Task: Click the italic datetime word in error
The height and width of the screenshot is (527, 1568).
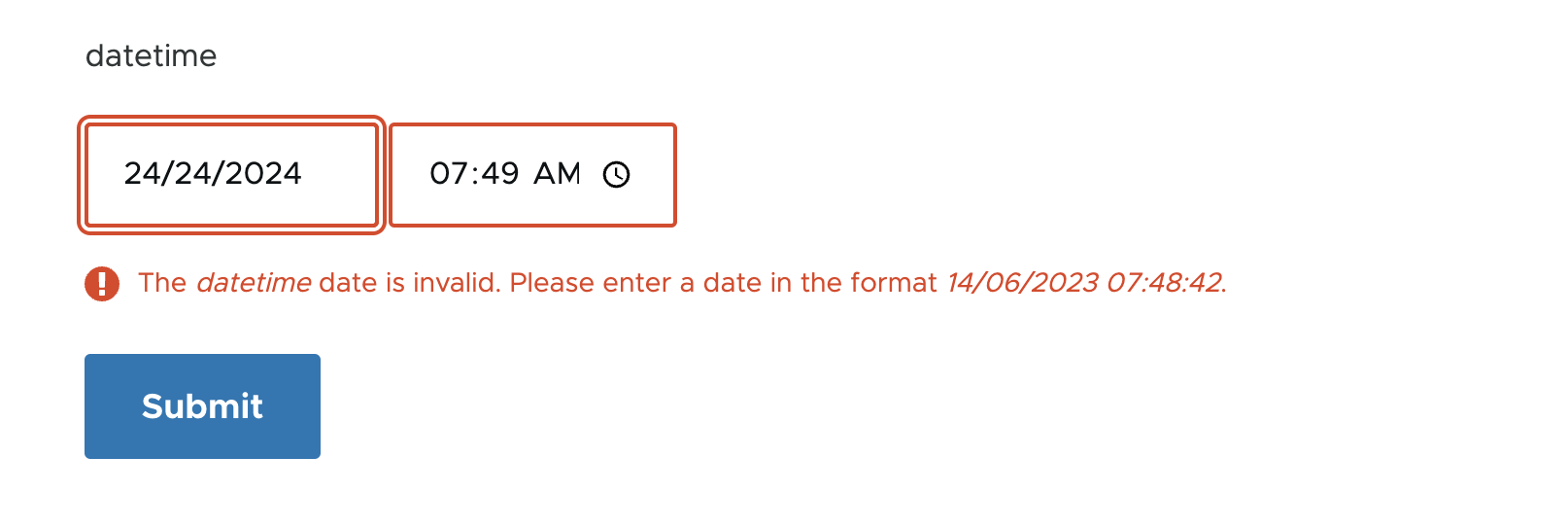Action: pyautogui.click(x=254, y=283)
